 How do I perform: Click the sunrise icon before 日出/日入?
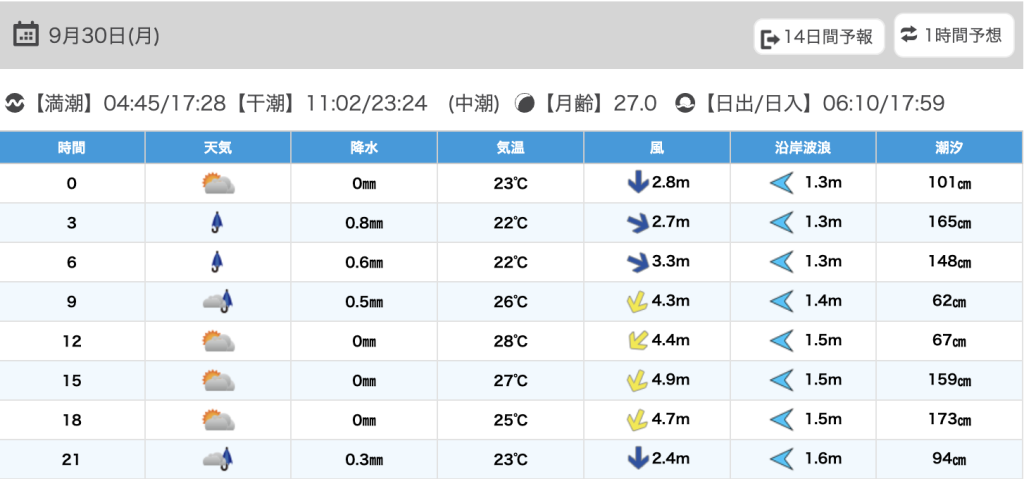pos(686,103)
